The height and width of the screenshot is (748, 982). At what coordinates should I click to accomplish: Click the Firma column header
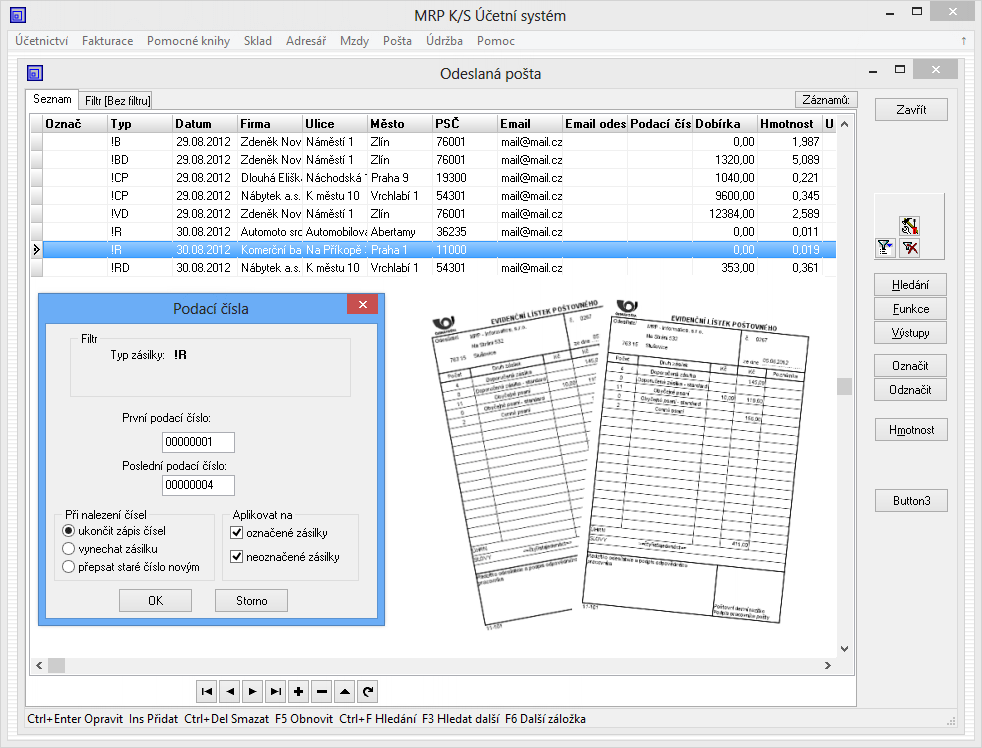(x=269, y=124)
